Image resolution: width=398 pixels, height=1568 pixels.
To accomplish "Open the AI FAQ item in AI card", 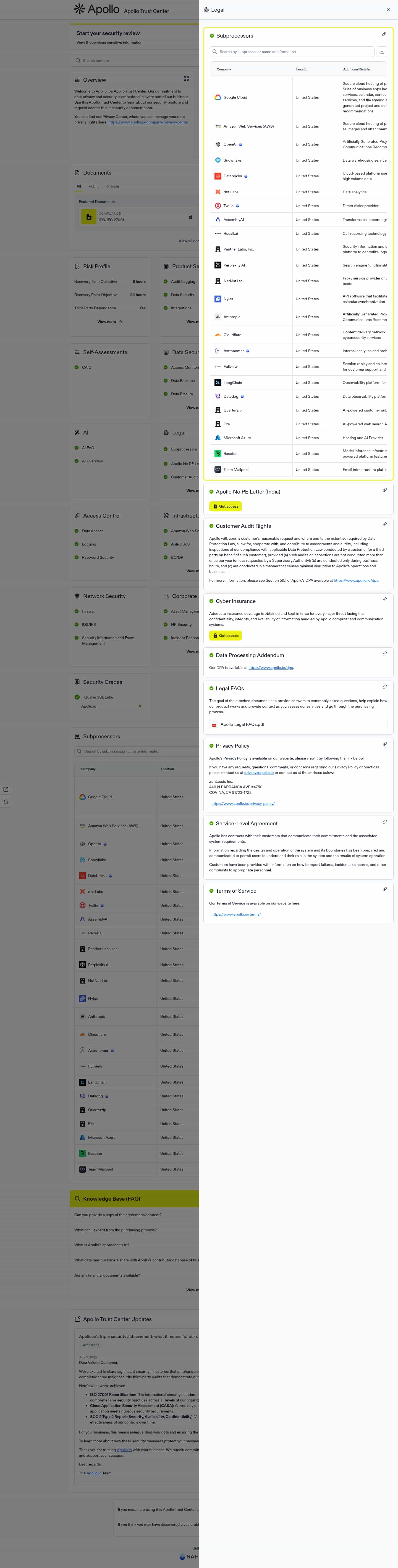I will 88,447.
